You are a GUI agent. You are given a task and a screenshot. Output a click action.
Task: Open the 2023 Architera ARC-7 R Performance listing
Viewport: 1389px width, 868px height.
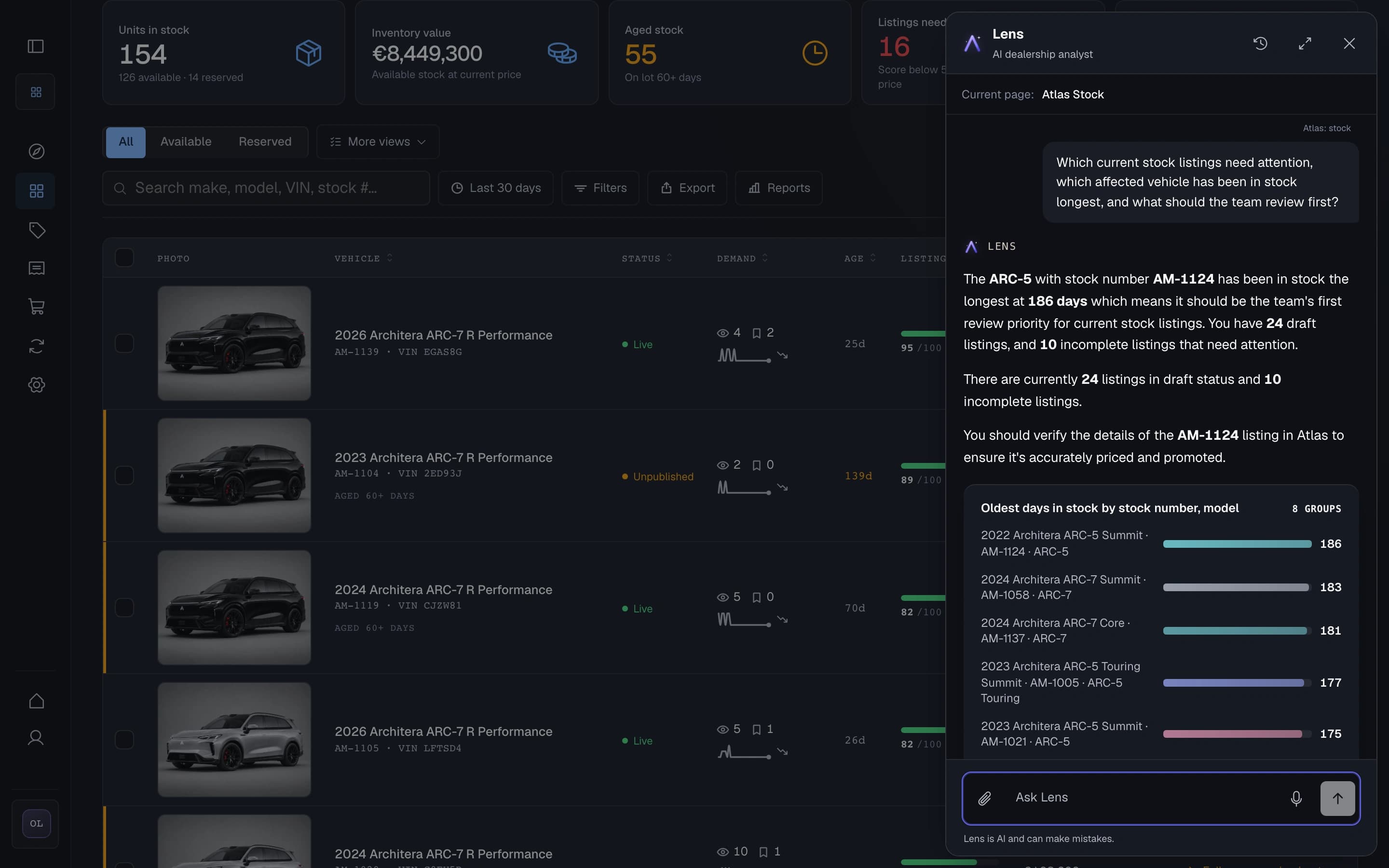click(x=443, y=458)
